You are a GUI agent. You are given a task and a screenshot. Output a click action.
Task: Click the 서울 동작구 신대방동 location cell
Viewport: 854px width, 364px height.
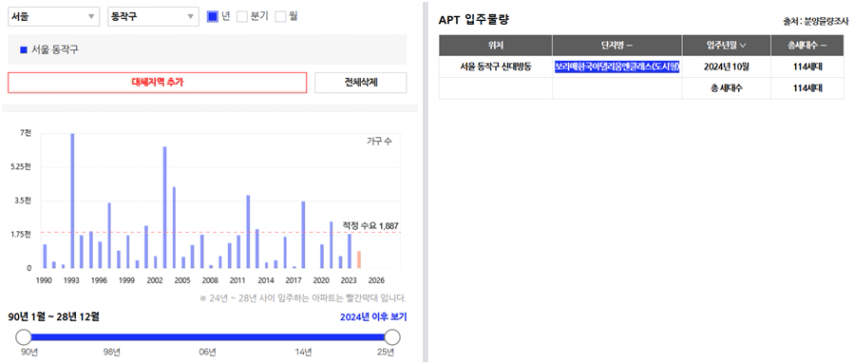coord(496,67)
